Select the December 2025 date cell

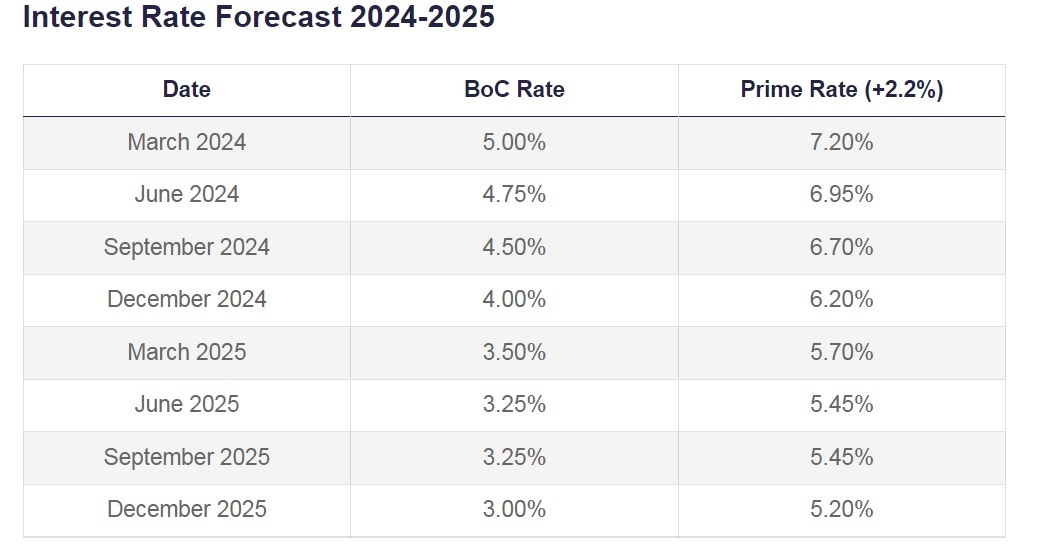(187, 509)
